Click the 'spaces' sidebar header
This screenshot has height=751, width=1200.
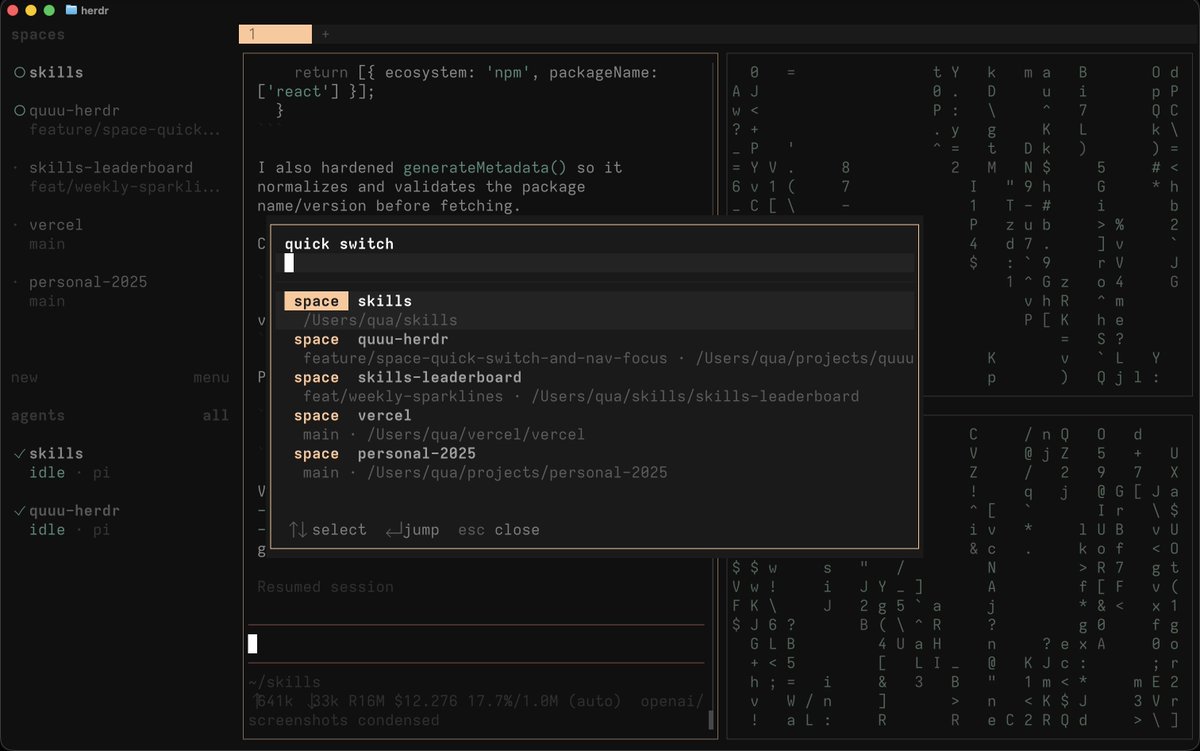(37, 34)
